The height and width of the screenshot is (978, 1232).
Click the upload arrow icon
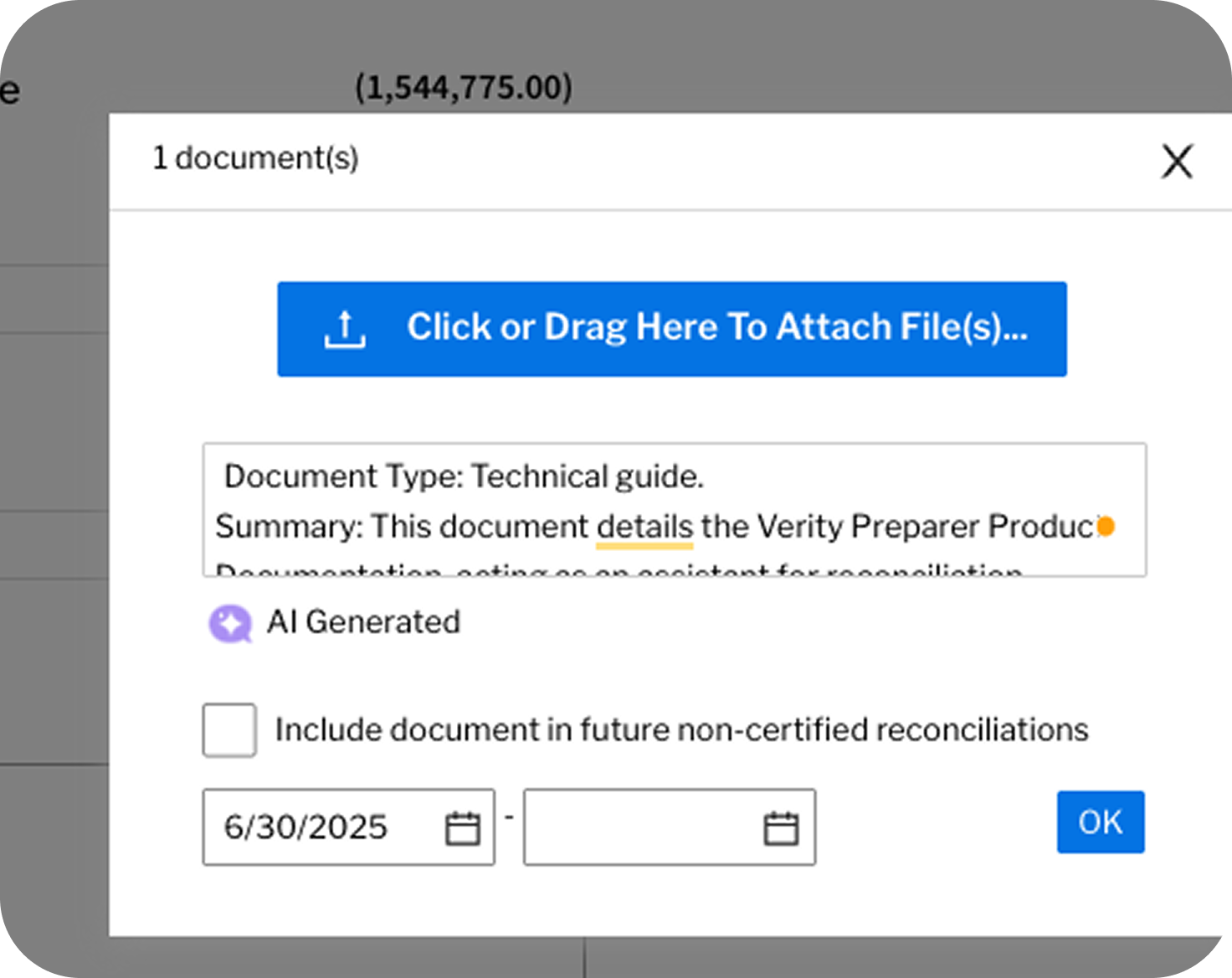(x=345, y=329)
